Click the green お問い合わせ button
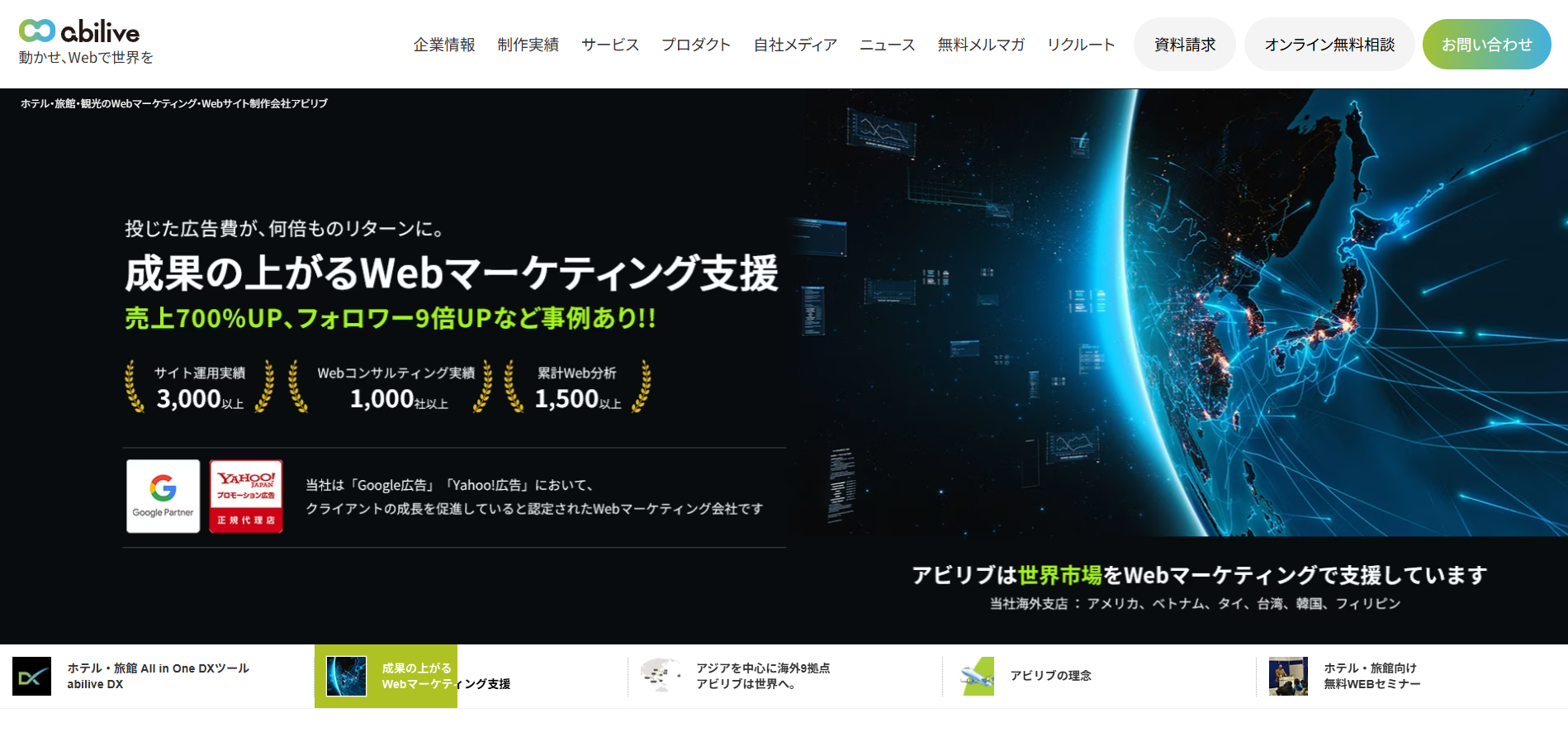The width and height of the screenshot is (1568, 751). tap(1486, 45)
